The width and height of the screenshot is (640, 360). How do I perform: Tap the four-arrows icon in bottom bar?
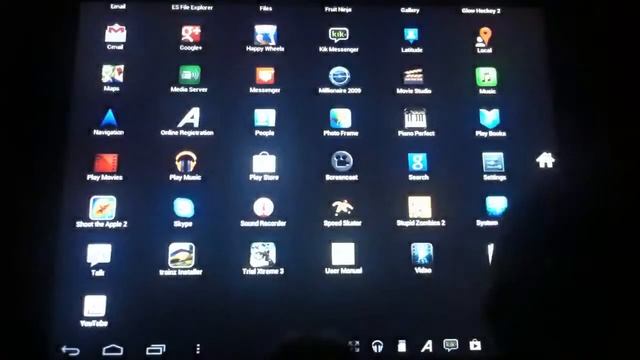tap(354, 347)
